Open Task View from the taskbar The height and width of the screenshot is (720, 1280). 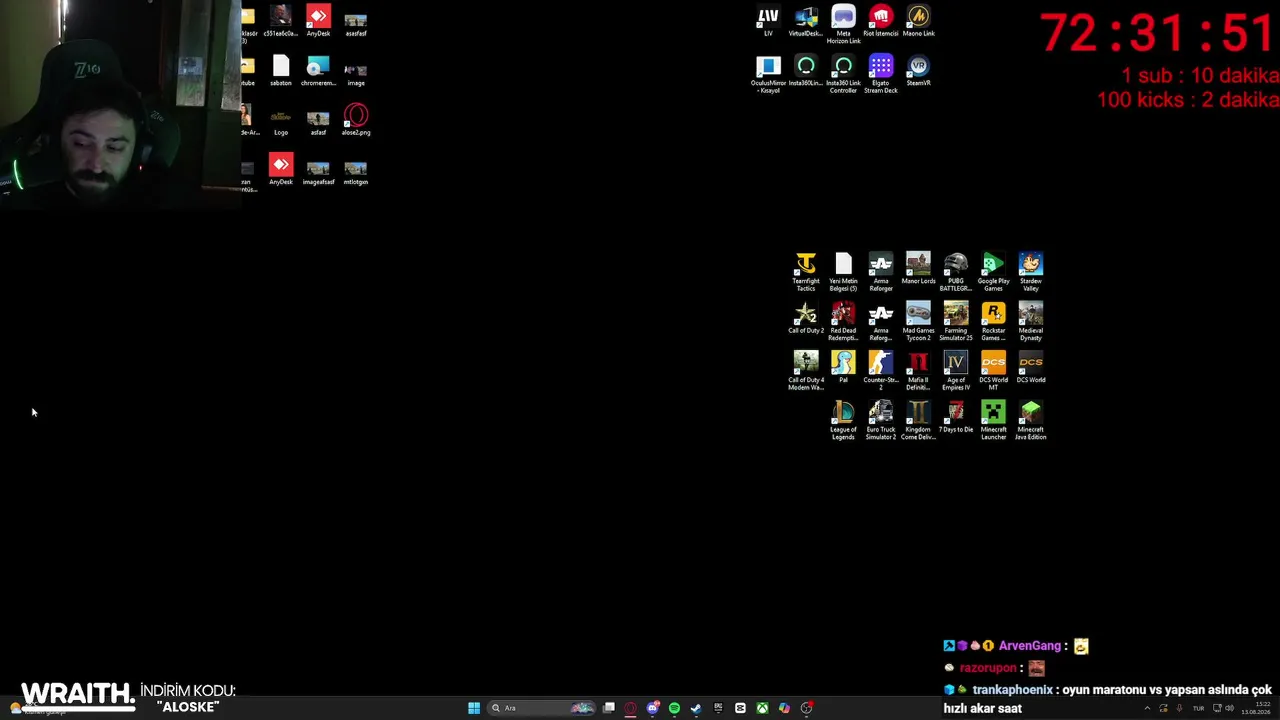click(608, 708)
